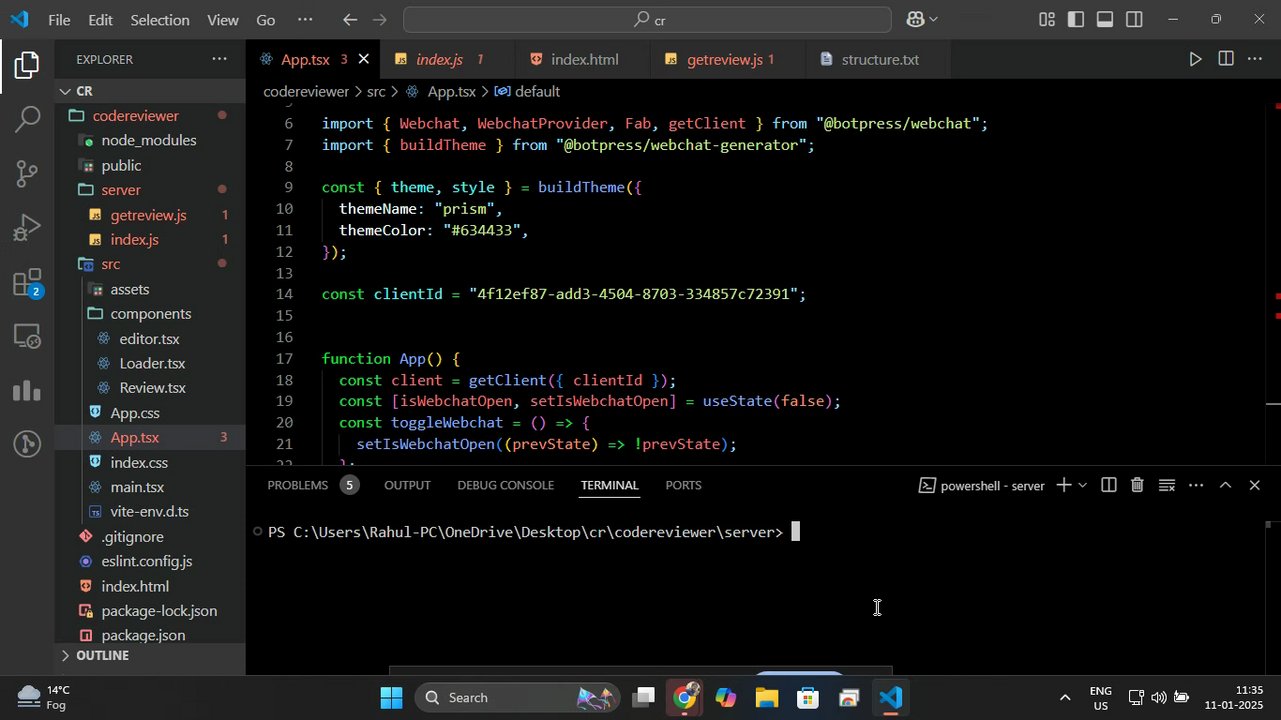Open Run and Debug view

(x=27, y=229)
